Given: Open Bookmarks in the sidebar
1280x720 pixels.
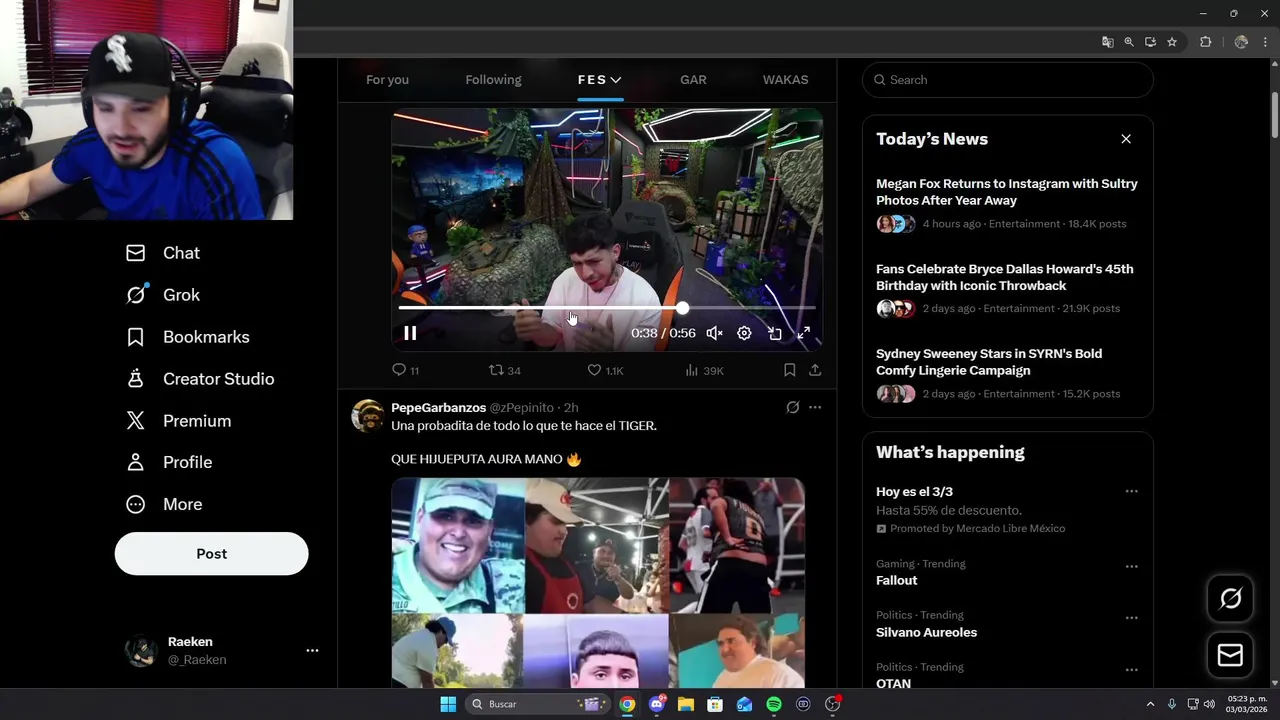Looking at the screenshot, I should click(188, 337).
